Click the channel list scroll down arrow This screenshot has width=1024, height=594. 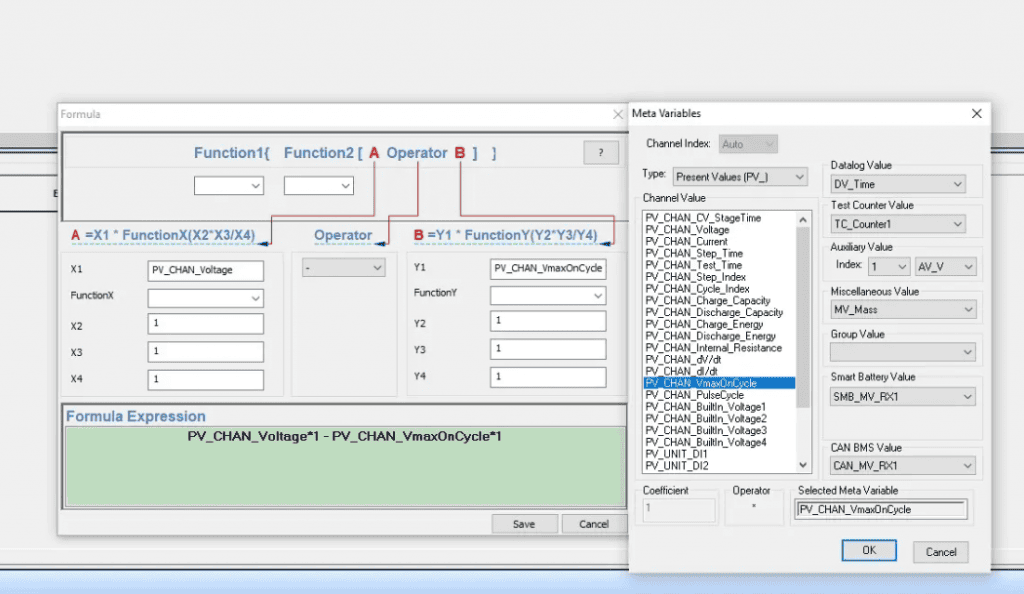click(x=803, y=465)
